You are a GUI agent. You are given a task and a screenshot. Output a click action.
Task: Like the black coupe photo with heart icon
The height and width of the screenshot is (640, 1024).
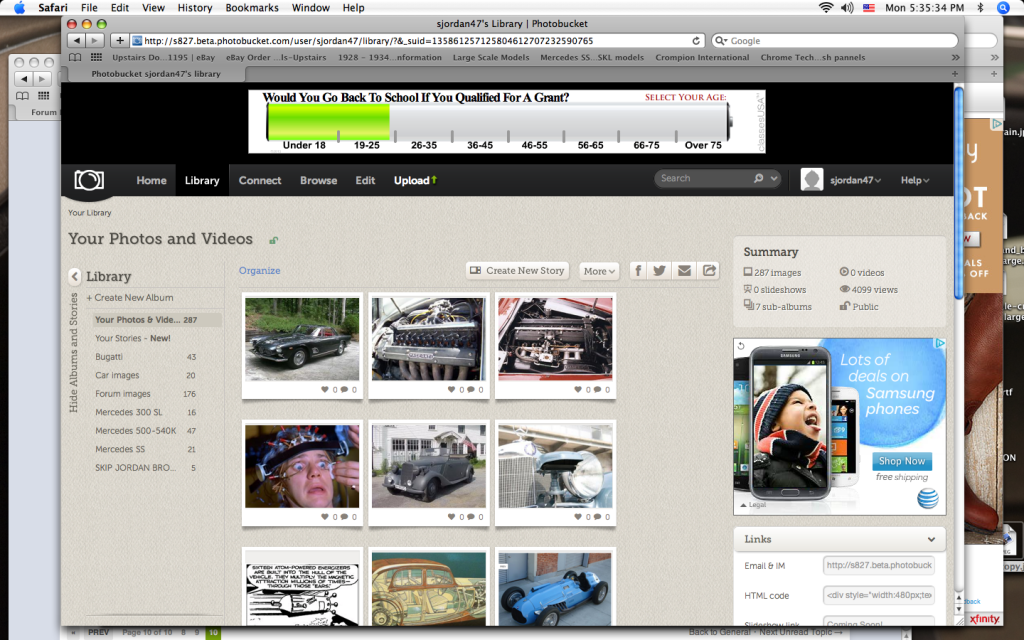tap(325, 389)
